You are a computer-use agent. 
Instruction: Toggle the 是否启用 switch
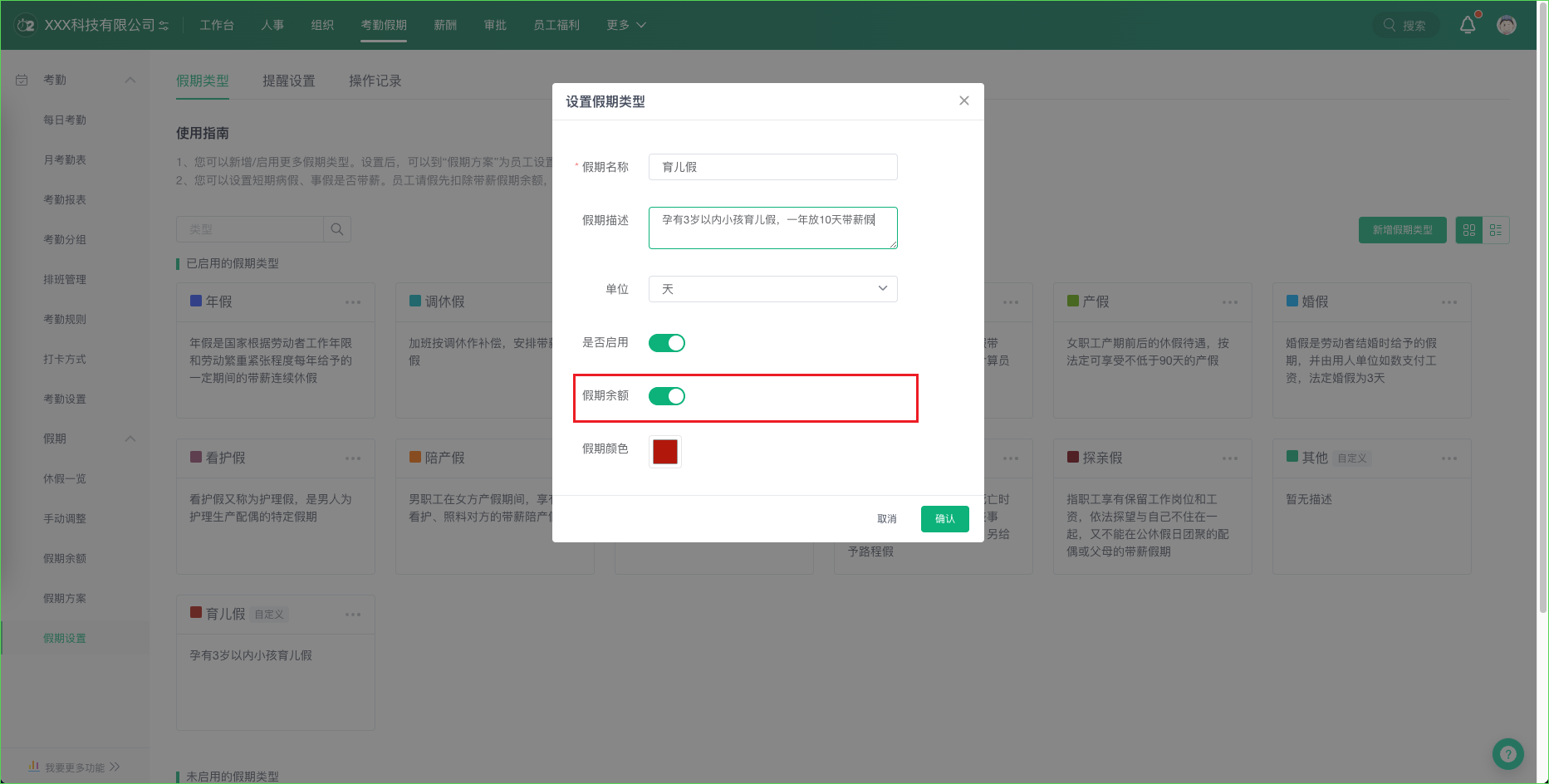pyautogui.click(x=667, y=343)
